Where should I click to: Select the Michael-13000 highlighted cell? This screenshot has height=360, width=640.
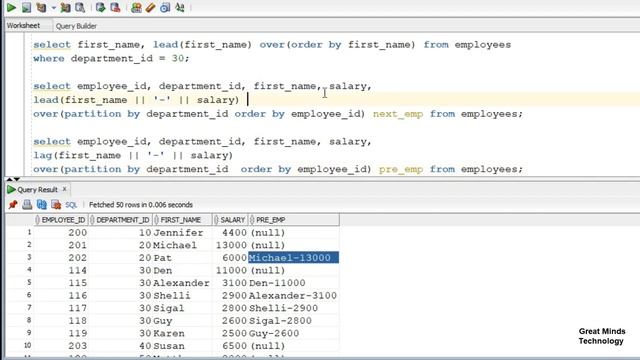(293, 258)
